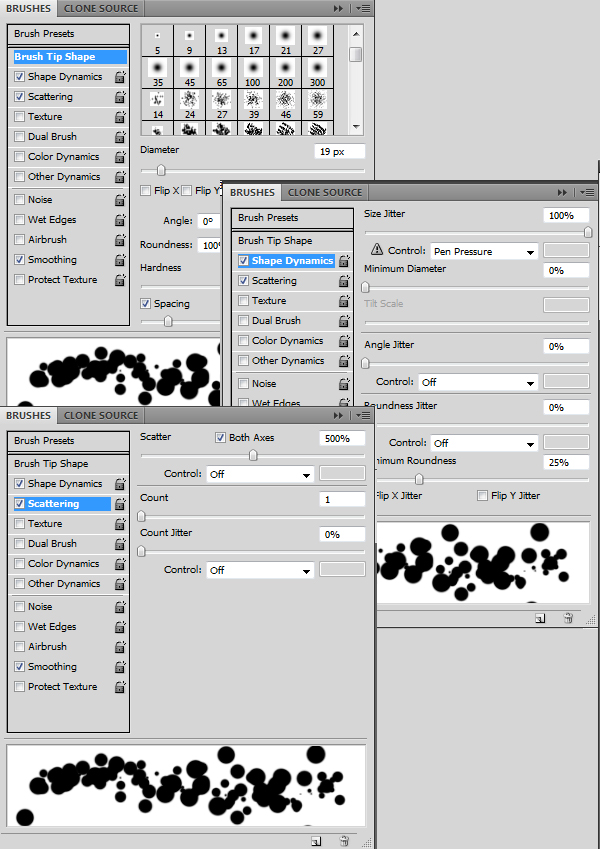Lock Shape Dynamics in top Brushes panel
Screen dimensions: 600x849
pos(120,77)
